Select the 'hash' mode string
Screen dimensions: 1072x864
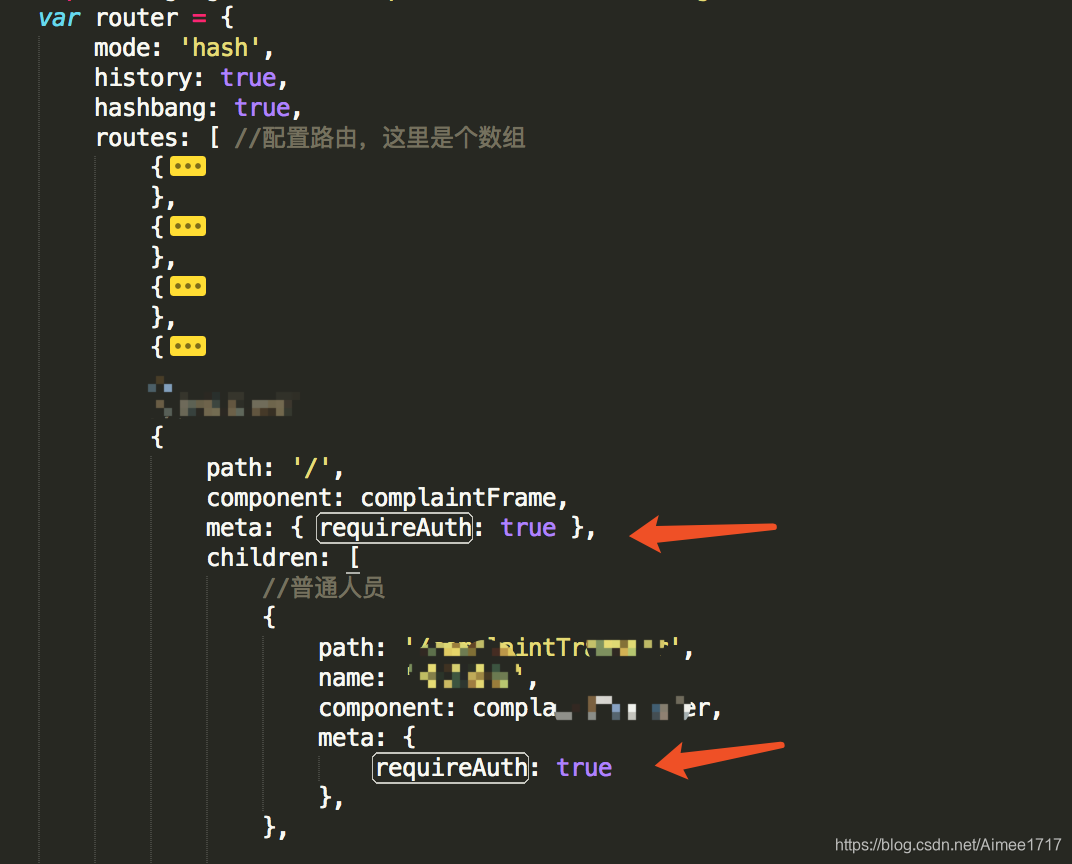pos(220,48)
